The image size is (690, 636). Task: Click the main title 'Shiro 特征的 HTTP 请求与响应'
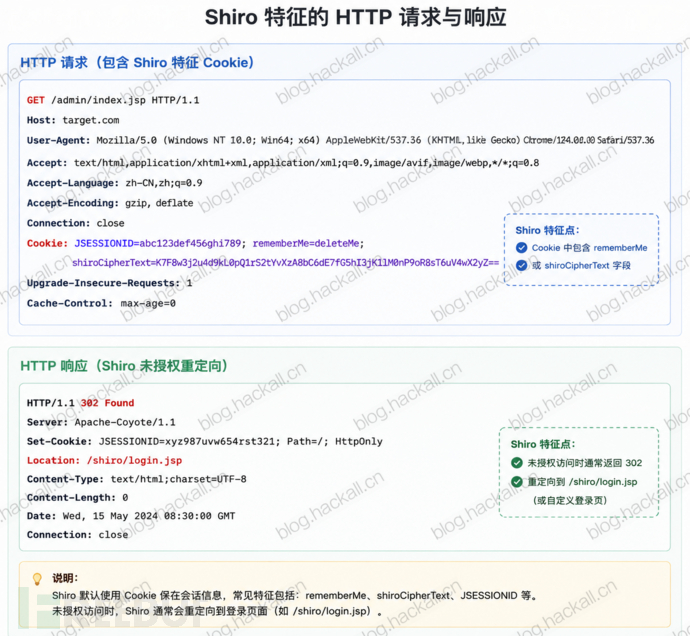(x=355, y=18)
